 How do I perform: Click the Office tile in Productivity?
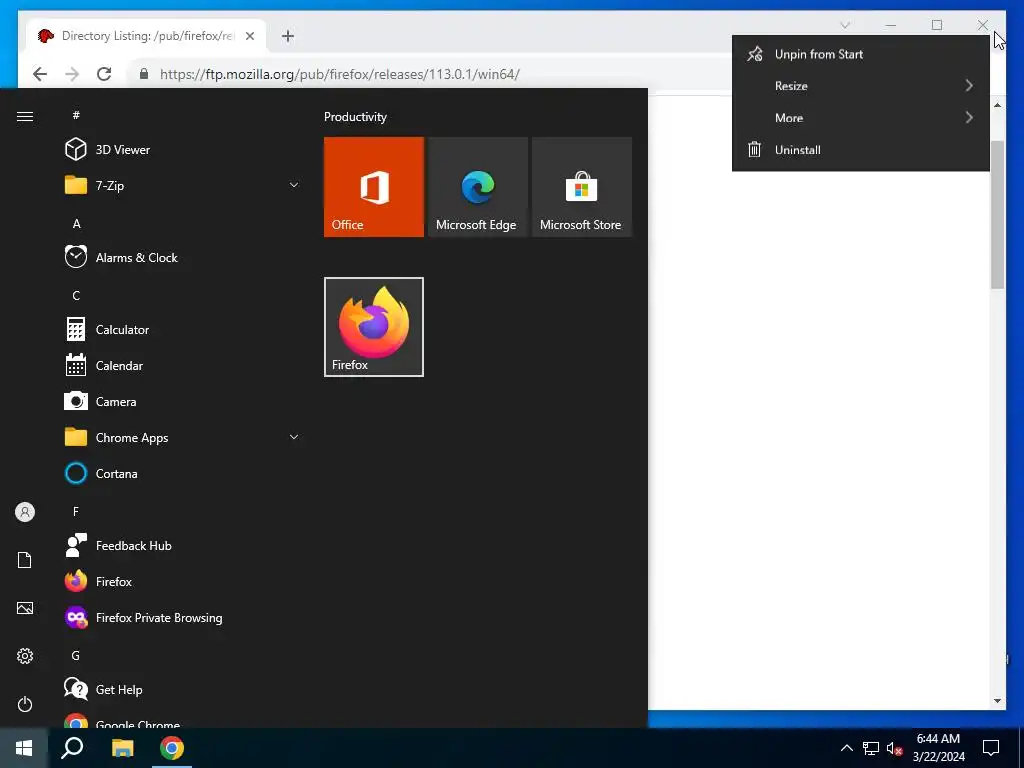pyautogui.click(x=374, y=187)
